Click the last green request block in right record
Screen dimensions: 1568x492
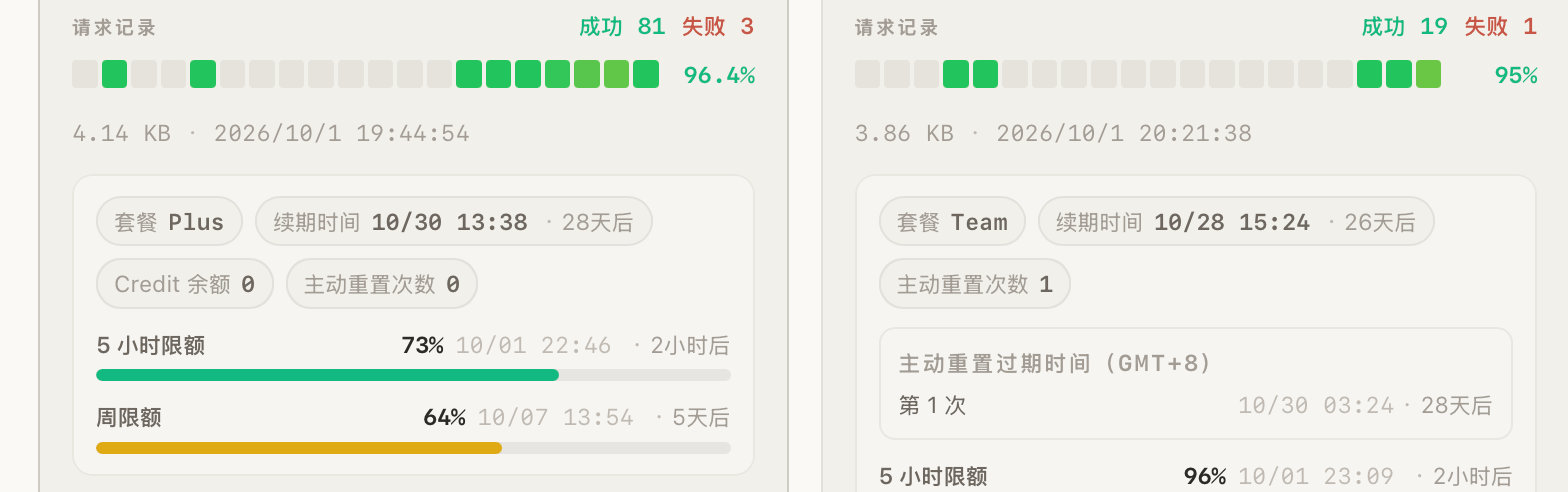1429,74
